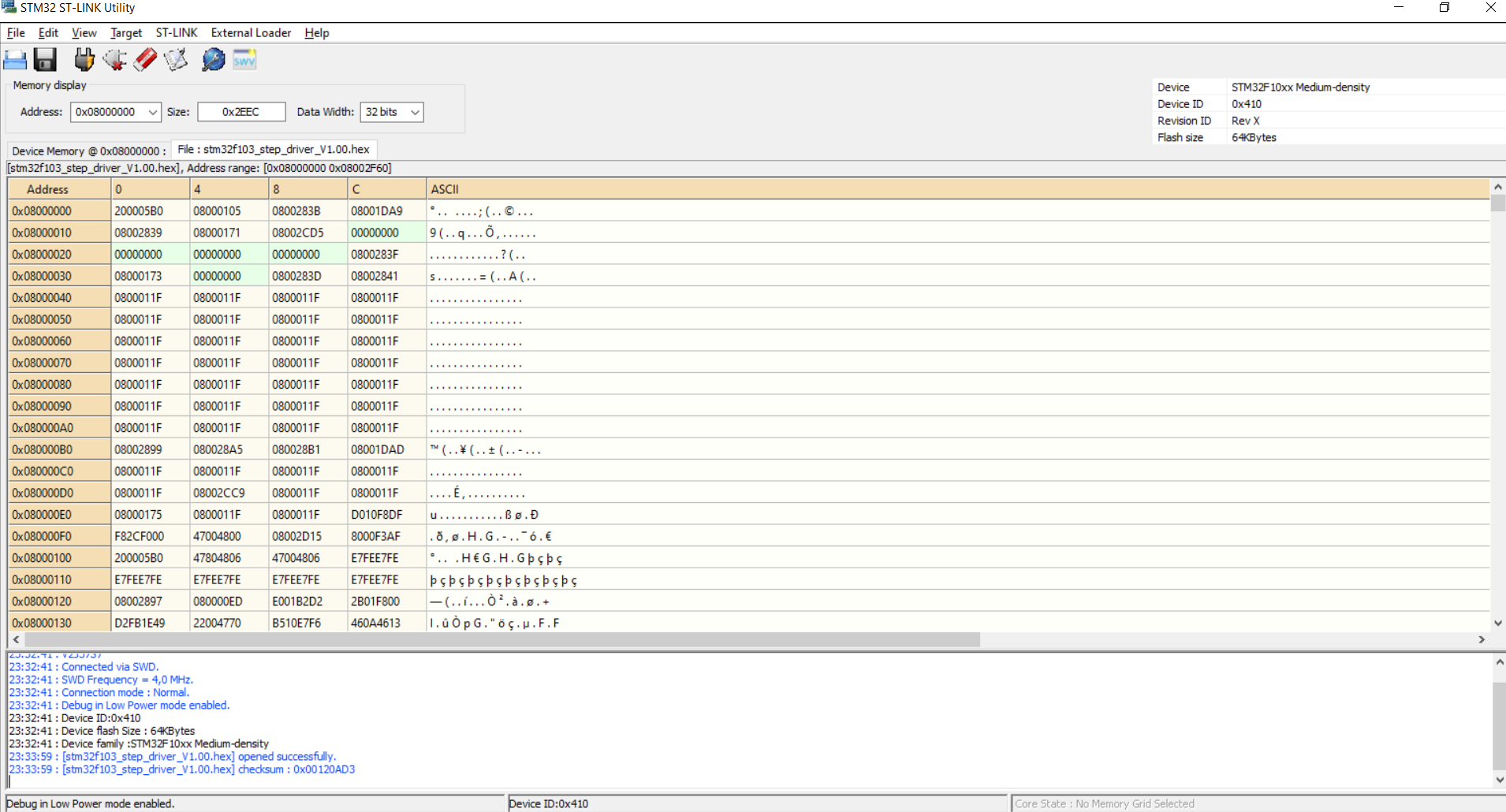Screen dimensions: 1506x812
Task: Disconnect from target icon
Action: coord(115,60)
